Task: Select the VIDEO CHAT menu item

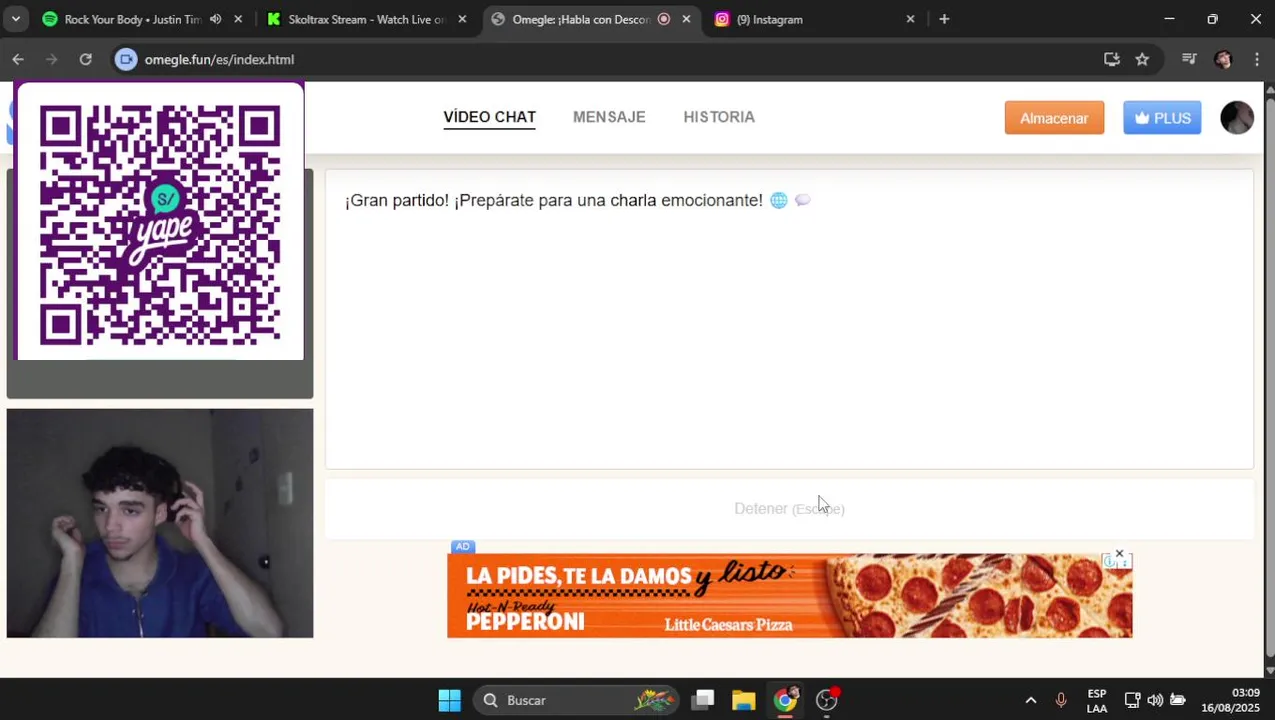Action: coord(490,117)
